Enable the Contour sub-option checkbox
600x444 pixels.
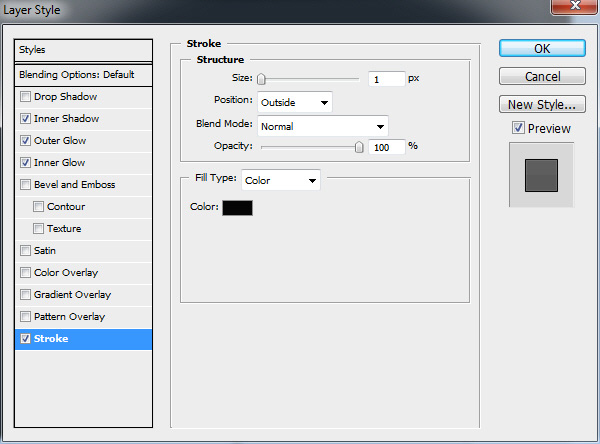coord(38,207)
